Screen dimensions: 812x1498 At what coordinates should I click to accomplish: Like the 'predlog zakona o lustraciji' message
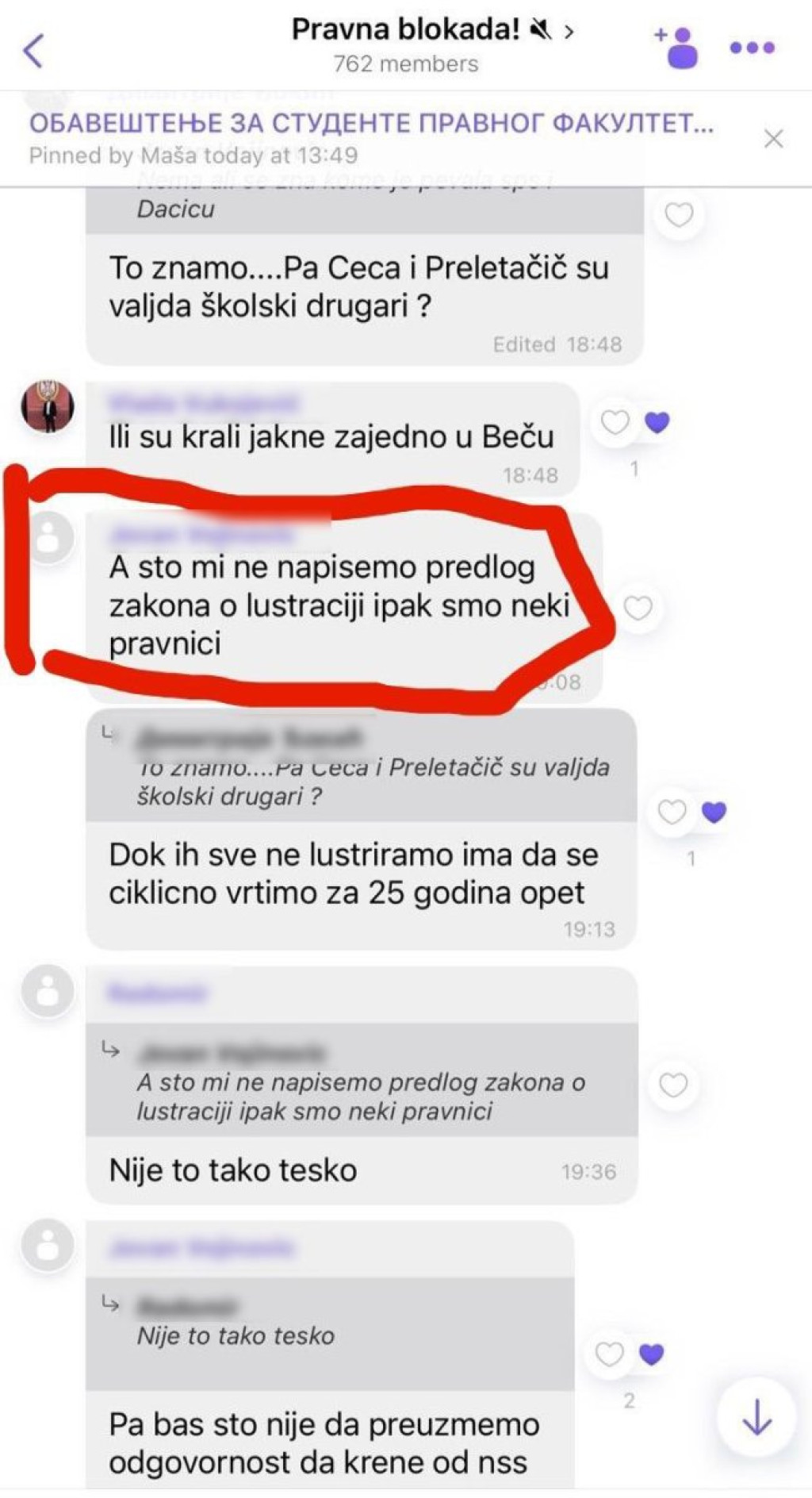(638, 608)
